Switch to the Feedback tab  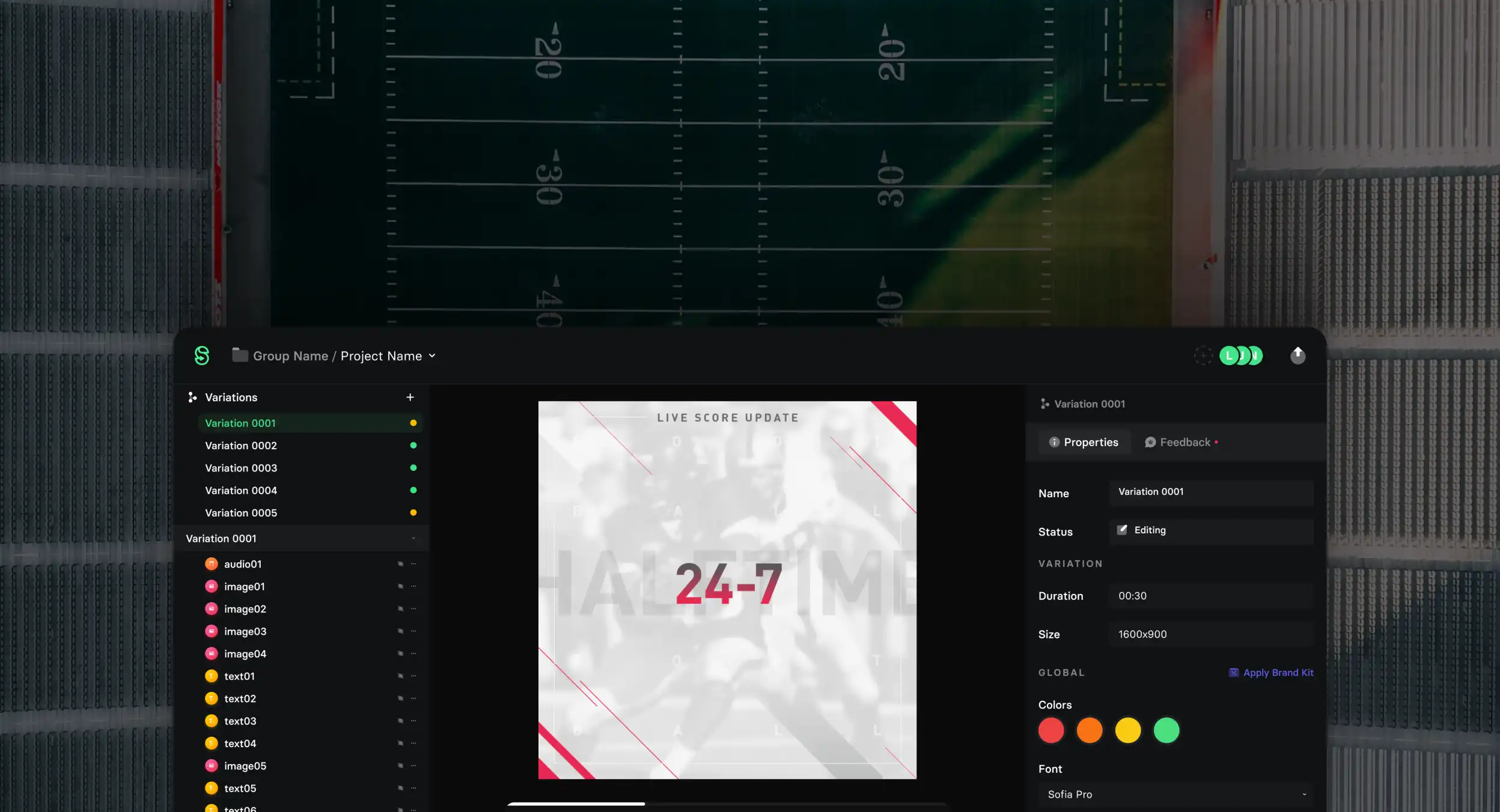(x=1181, y=442)
